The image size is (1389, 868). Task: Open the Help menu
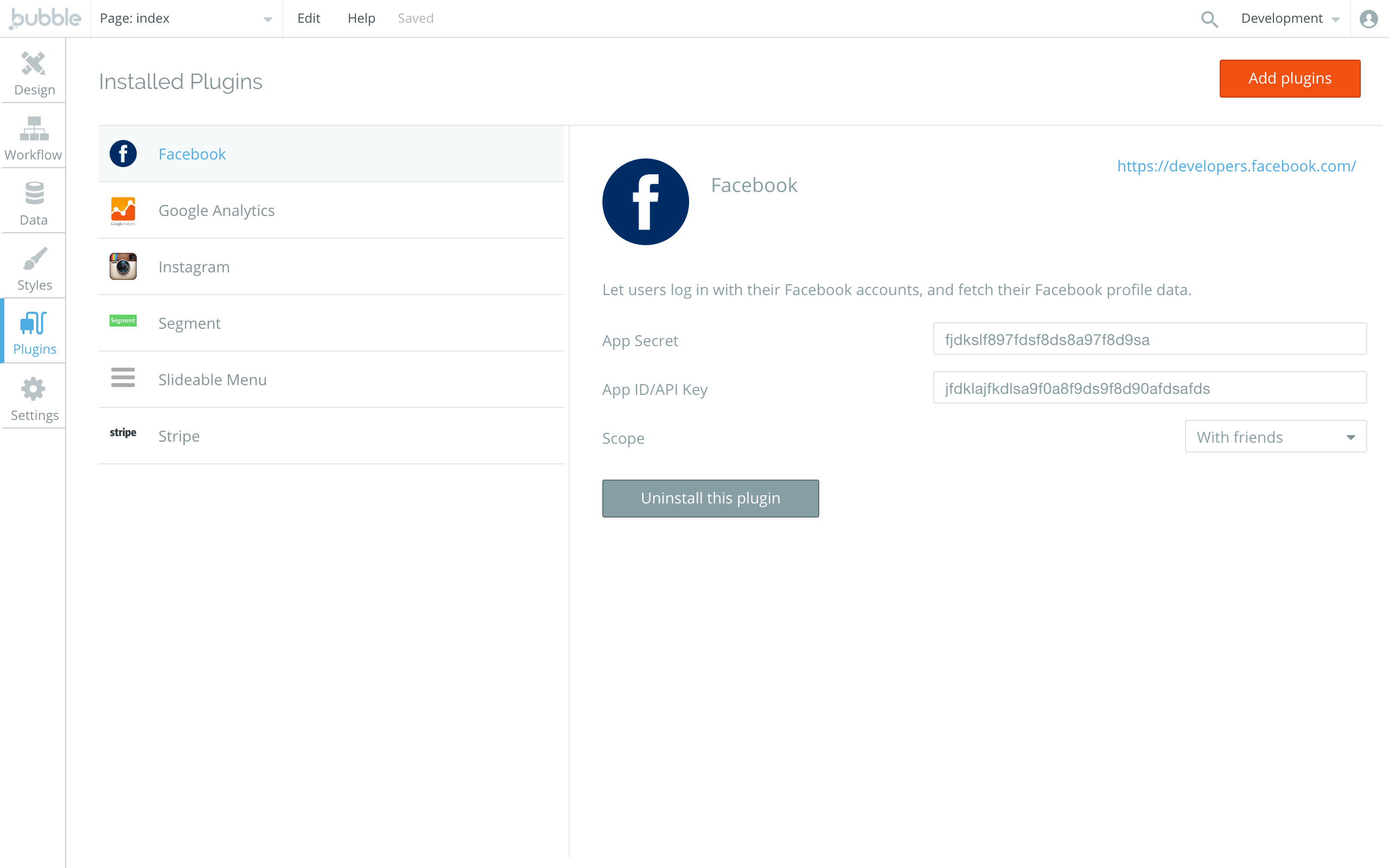pos(361,18)
